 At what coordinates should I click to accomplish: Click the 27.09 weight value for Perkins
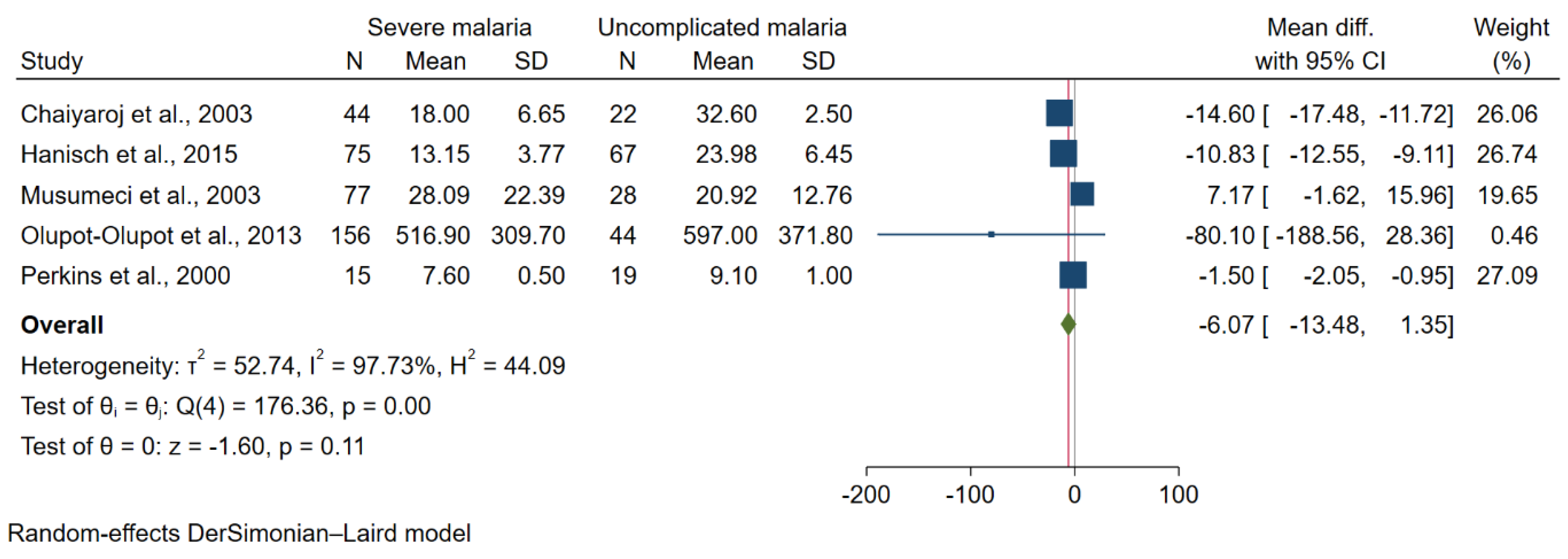(1507, 276)
